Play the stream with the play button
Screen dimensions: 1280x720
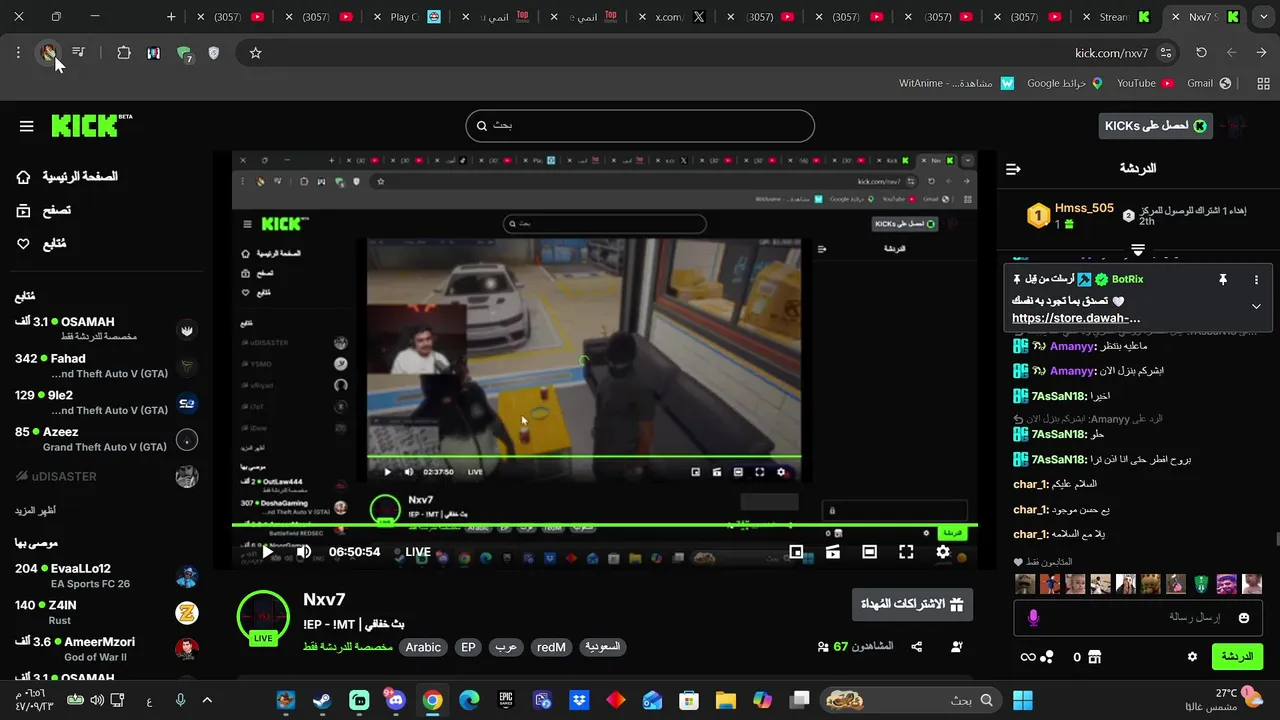267,552
